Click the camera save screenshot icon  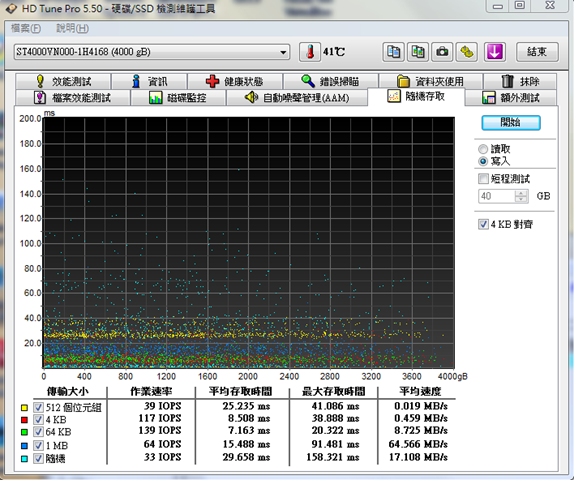click(442, 52)
